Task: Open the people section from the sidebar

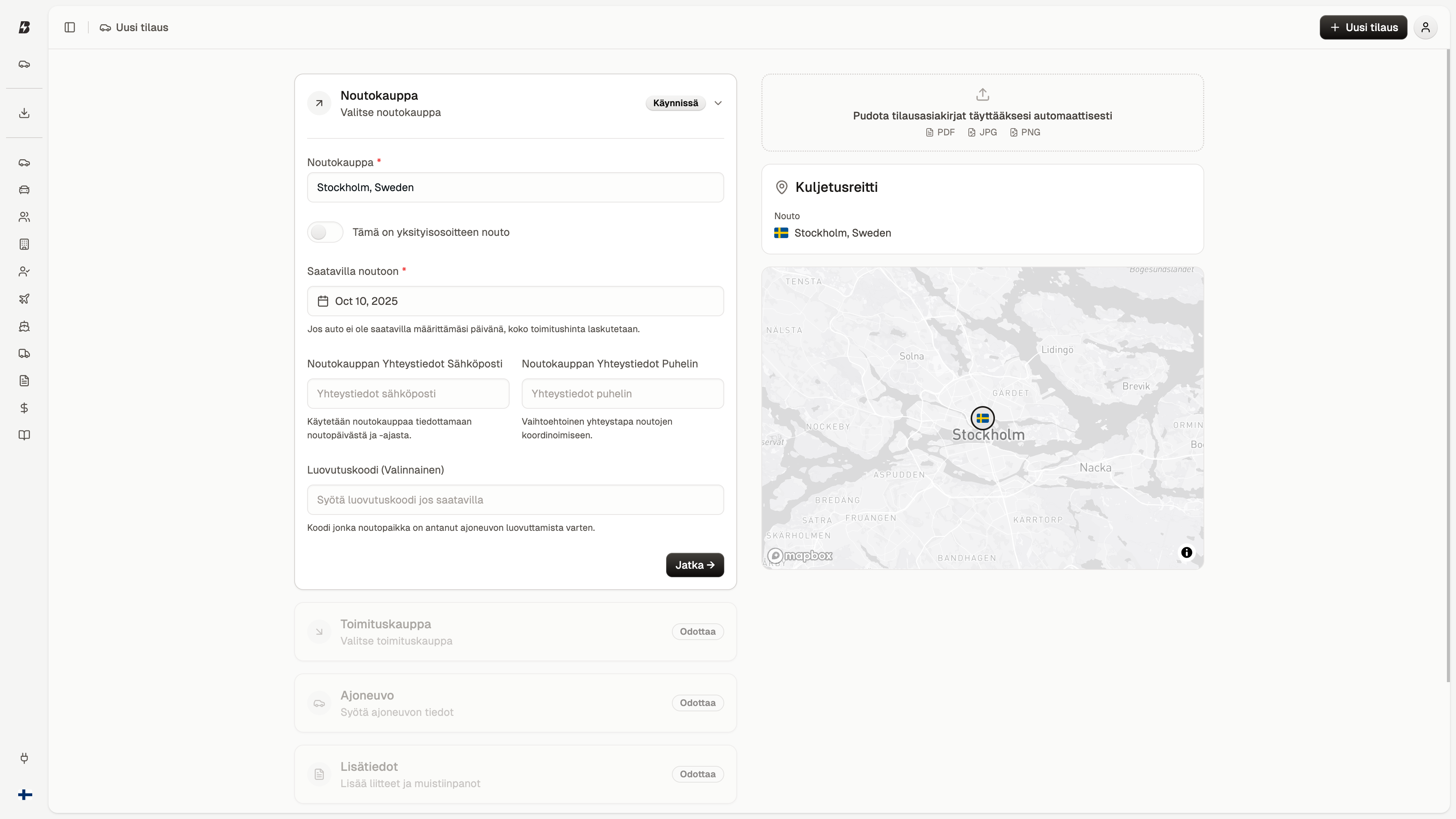Action: tap(24, 217)
